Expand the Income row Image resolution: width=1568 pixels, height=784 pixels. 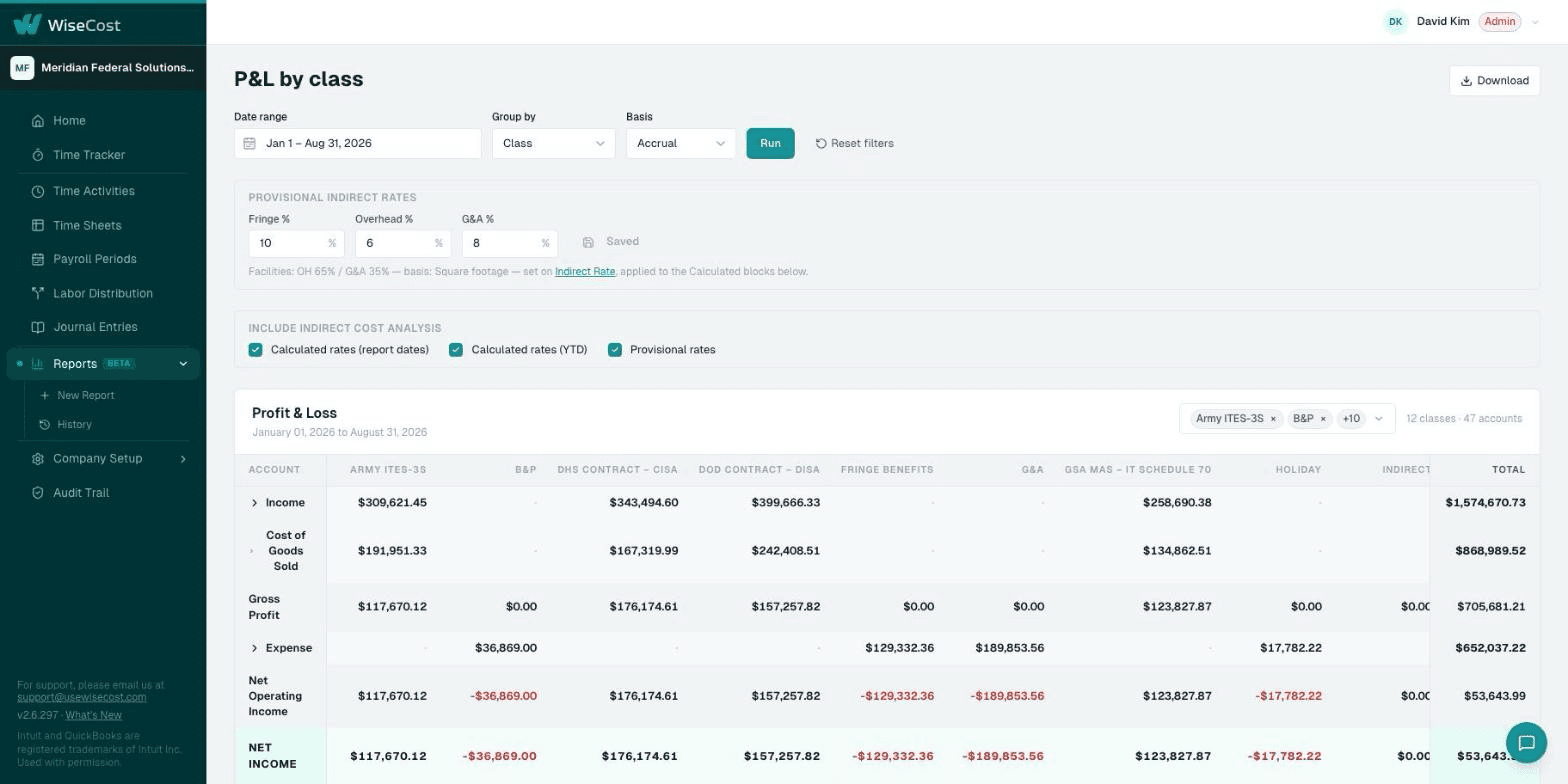click(x=254, y=503)
